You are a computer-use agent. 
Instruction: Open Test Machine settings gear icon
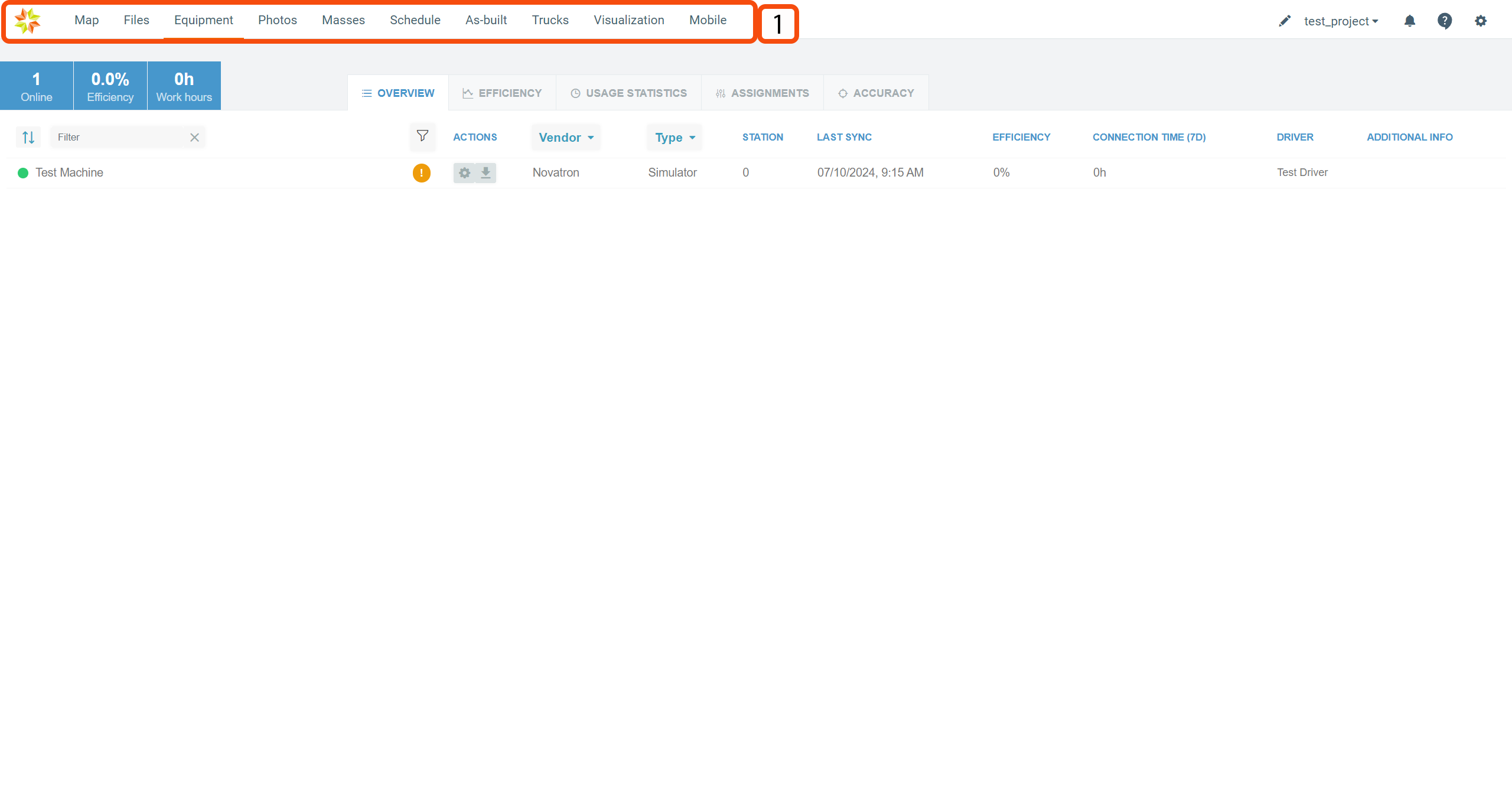(x=465, y=173)
